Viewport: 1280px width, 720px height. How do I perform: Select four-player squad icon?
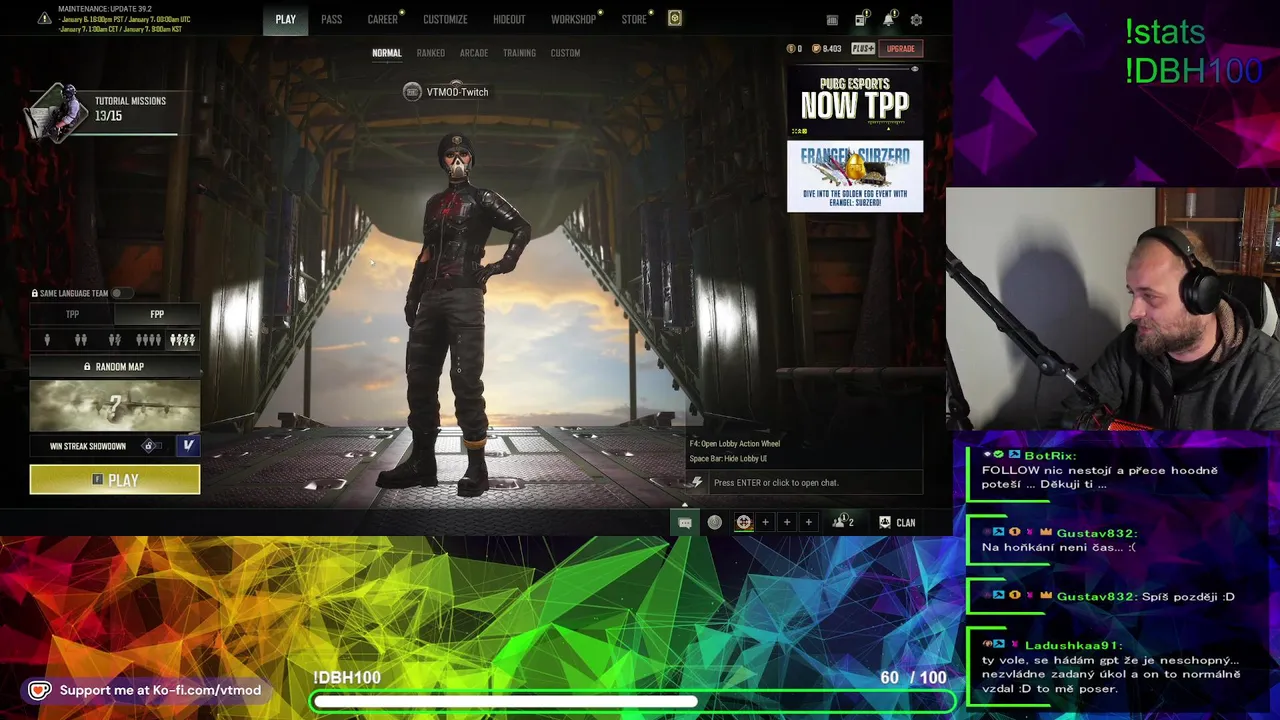point(148,340)
